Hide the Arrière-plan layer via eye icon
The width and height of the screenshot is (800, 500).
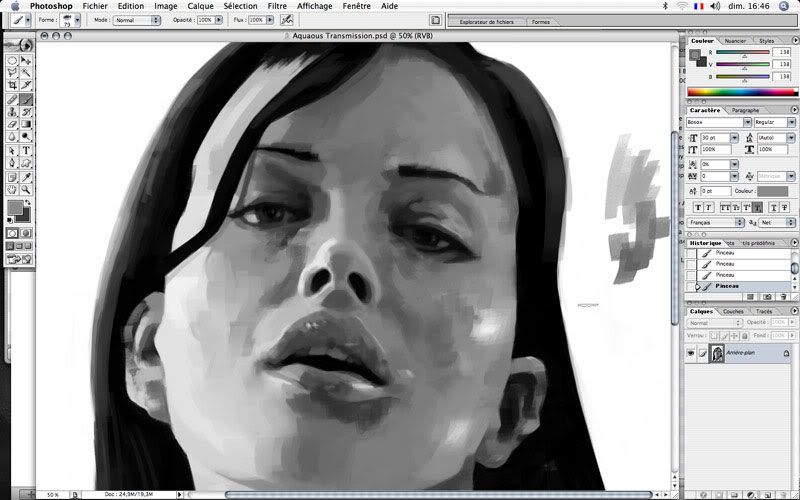pos(691,353)
